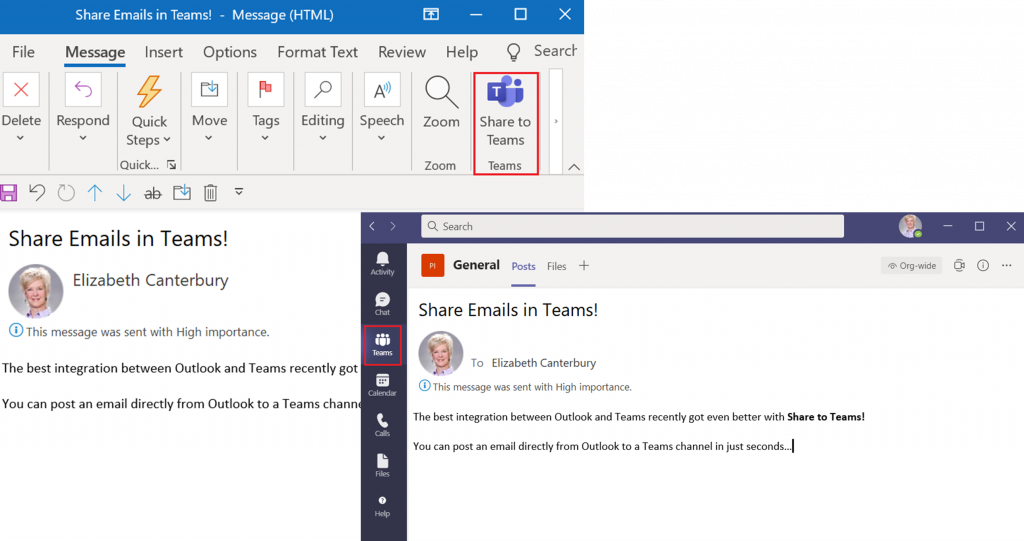
Task: Open Calls in Teams sidebar
Action: (383, 425)
